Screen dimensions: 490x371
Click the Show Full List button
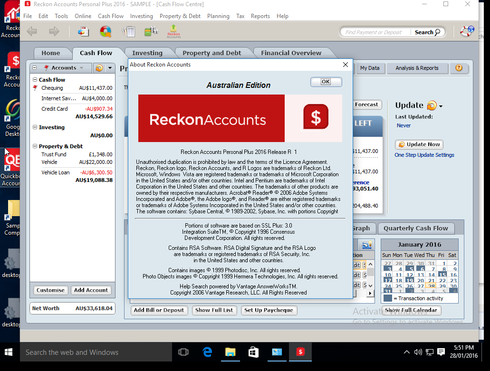214,310
